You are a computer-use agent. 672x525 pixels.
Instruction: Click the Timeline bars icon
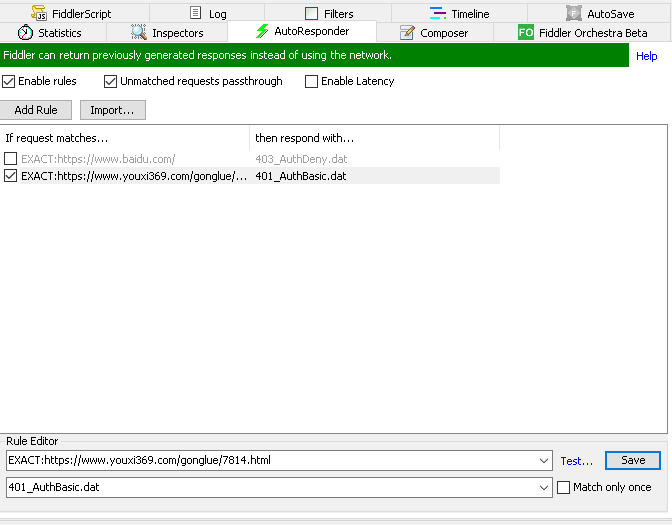(438, 13)
